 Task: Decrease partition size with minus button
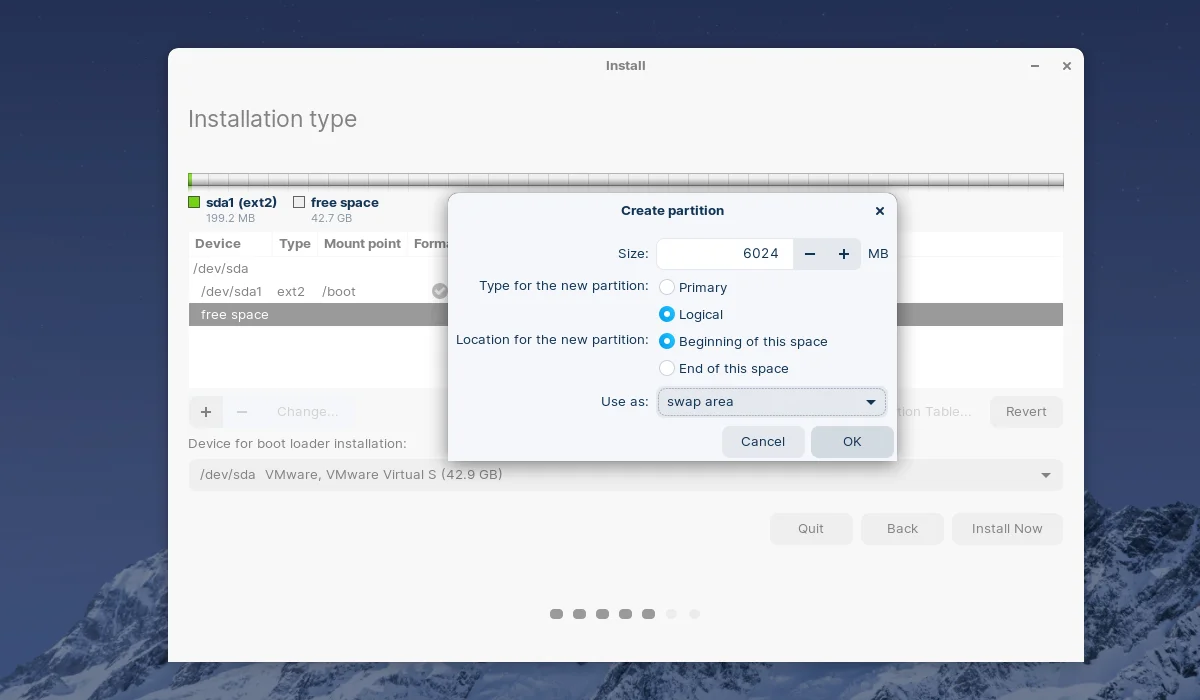tap(810, 254)
